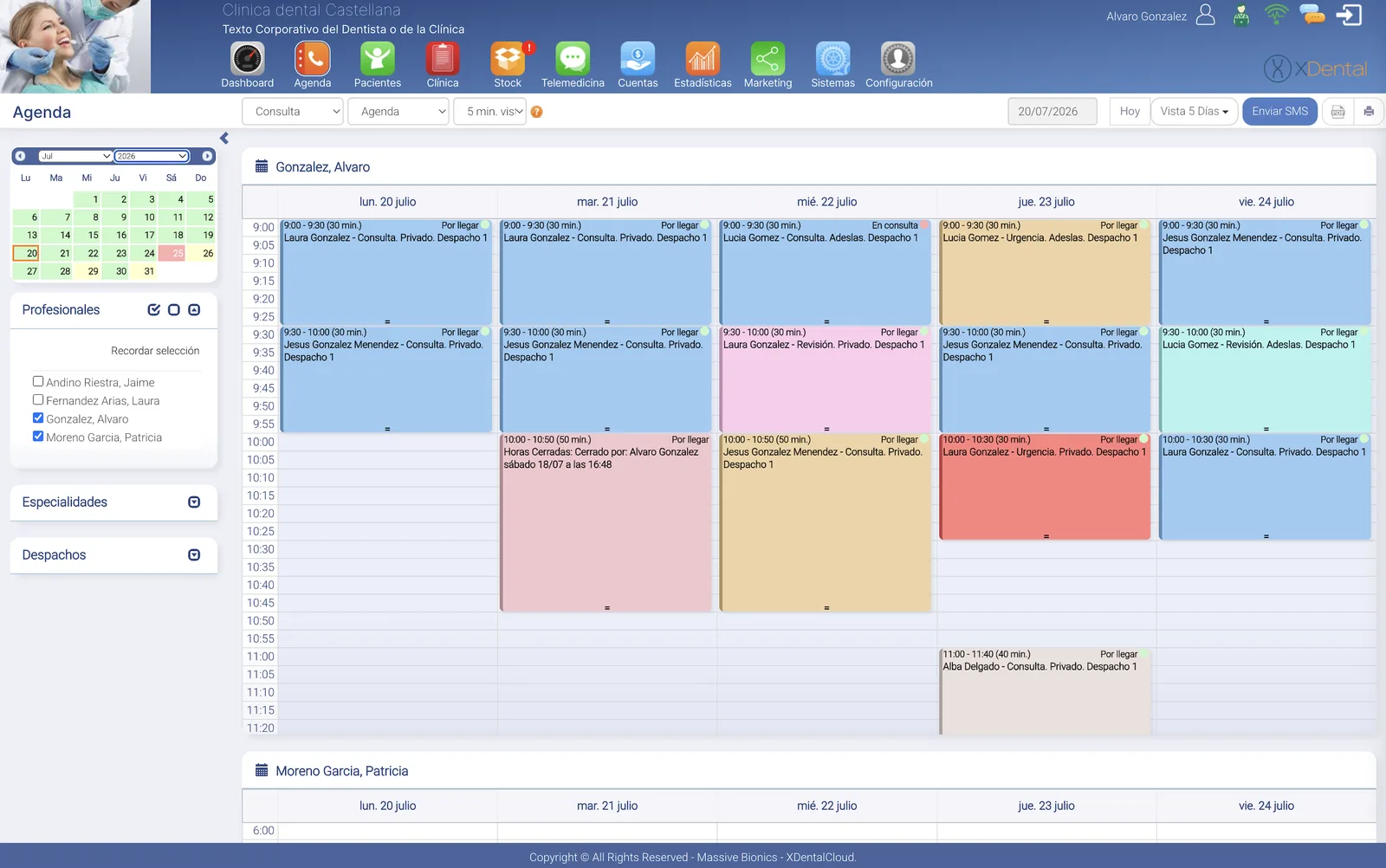Image resolution: width=1386 pixels, height=868 pixels.
Task: Open the Consulta dropdown
Action: [294, 112]
